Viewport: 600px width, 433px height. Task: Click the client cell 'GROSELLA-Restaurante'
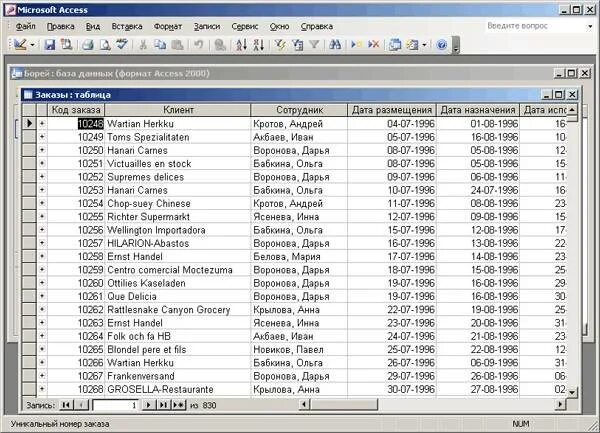coord(178,389)
